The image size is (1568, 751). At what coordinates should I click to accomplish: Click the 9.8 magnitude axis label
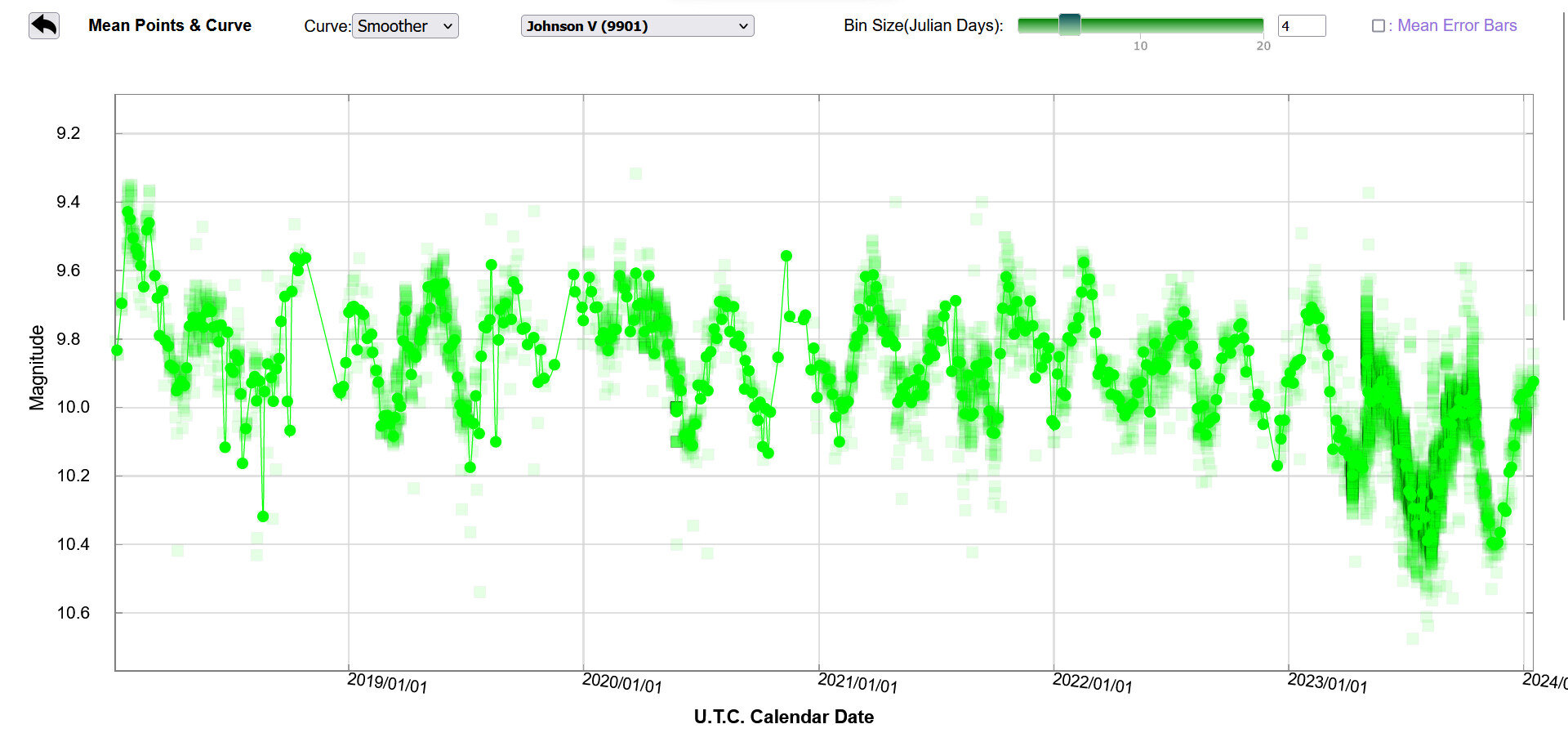(69, 339)
